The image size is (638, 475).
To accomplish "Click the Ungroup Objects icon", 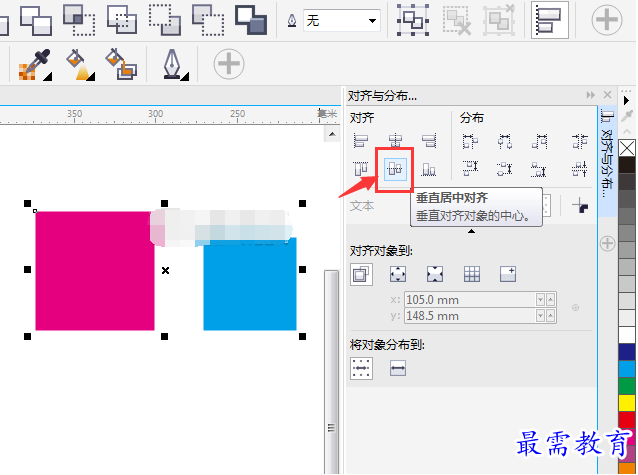I will 457,20.
